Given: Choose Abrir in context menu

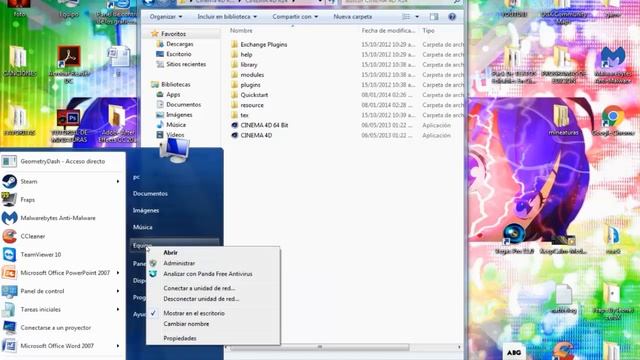Looking at the screenshot, I should [213, 253].
